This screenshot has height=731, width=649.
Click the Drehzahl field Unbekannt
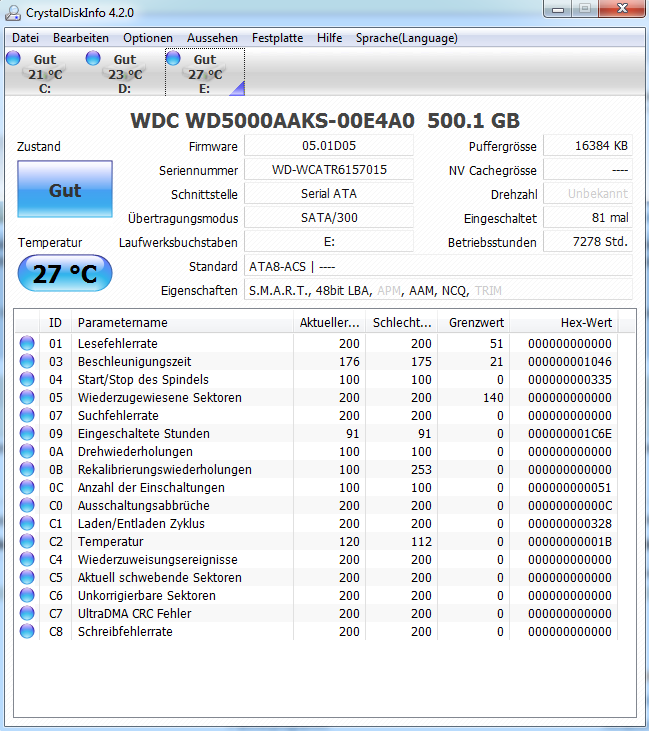[588, 194]
